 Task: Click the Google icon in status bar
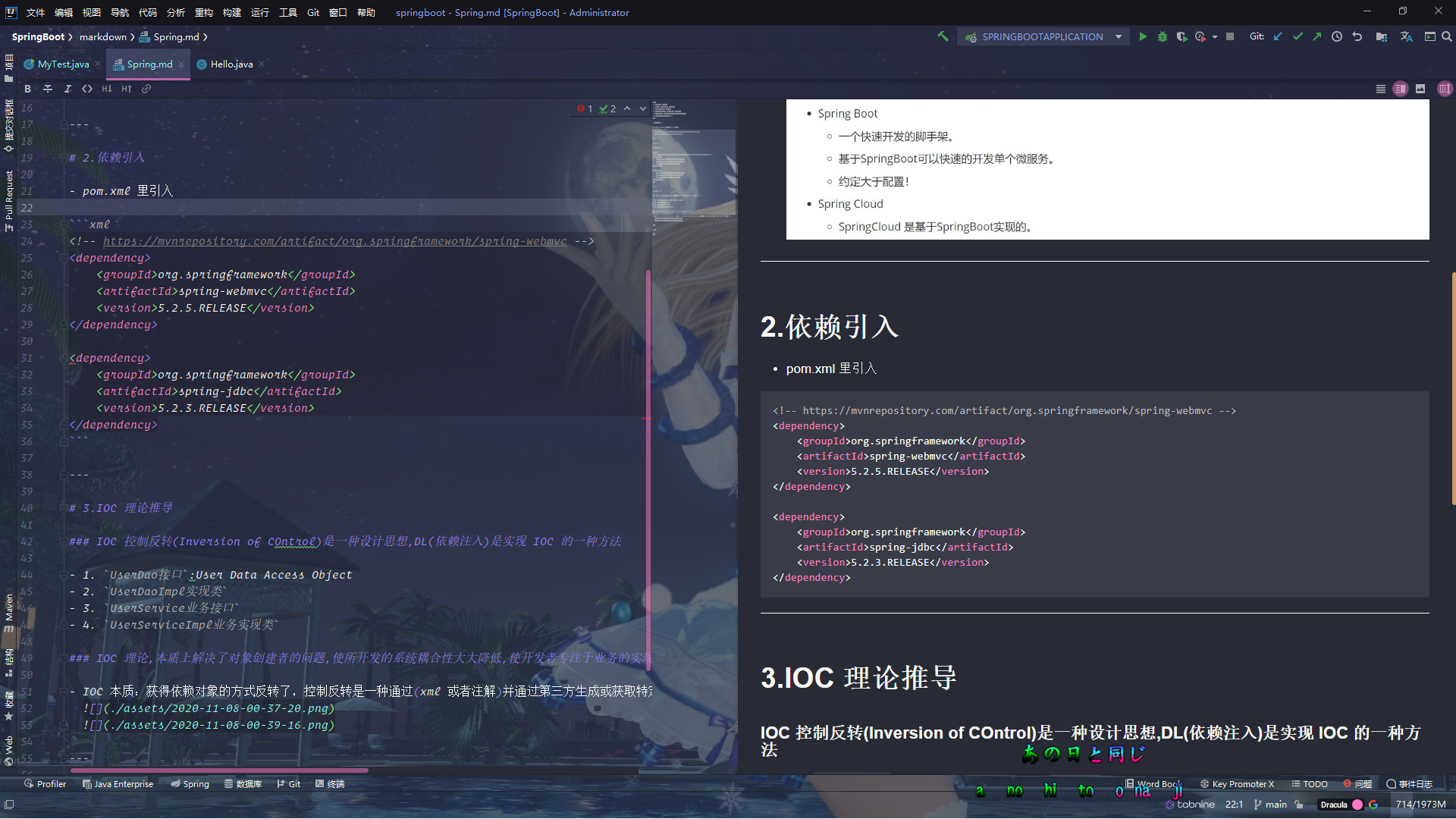point(1373,805)
